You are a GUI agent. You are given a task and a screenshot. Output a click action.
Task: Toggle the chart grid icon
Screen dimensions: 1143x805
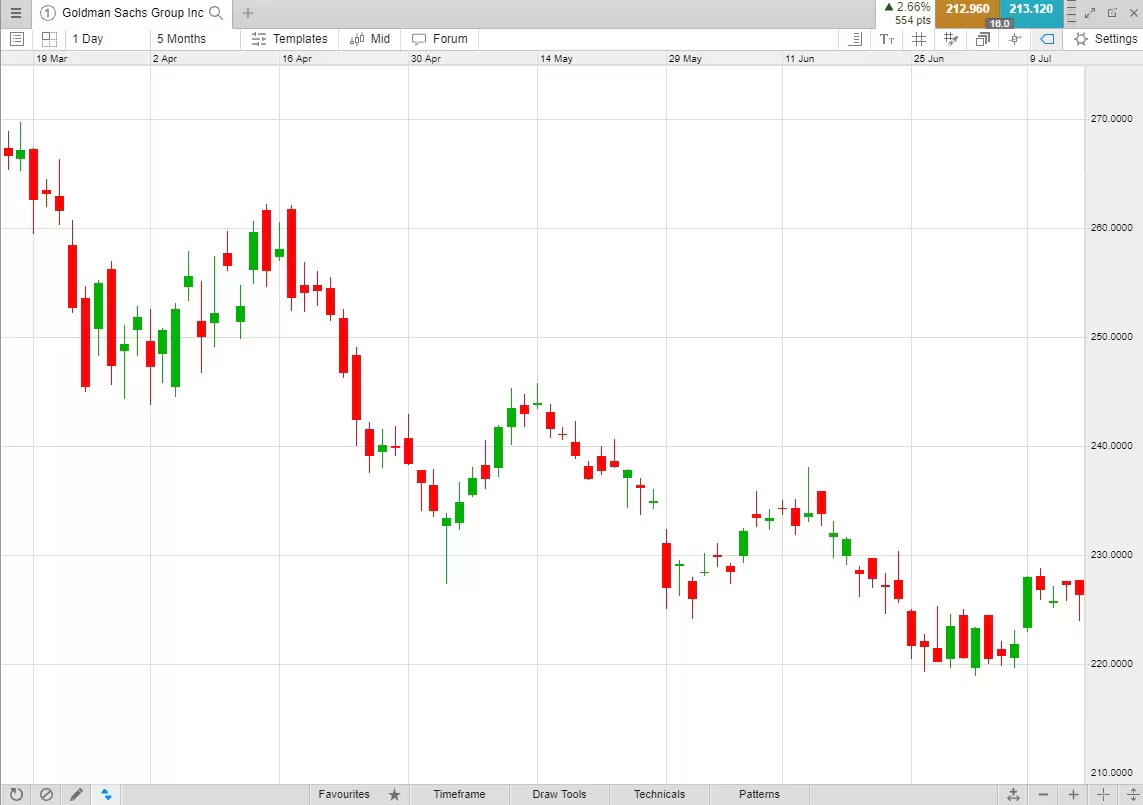coord(918,39)
